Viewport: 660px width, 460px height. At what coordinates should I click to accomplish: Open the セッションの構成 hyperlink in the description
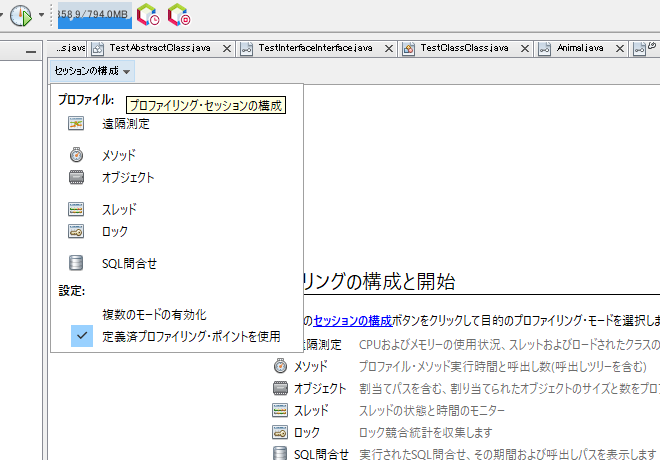353,321
